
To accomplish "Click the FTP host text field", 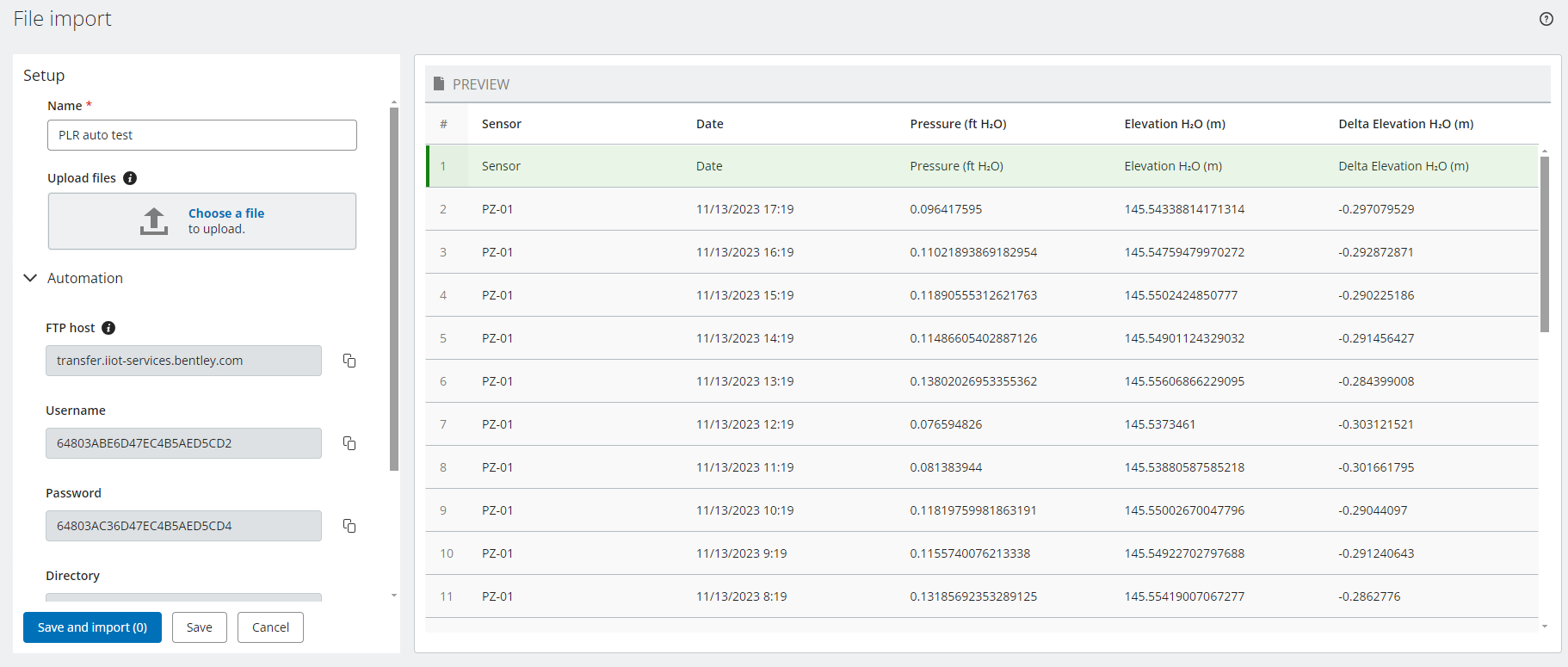I will point(183,361).
